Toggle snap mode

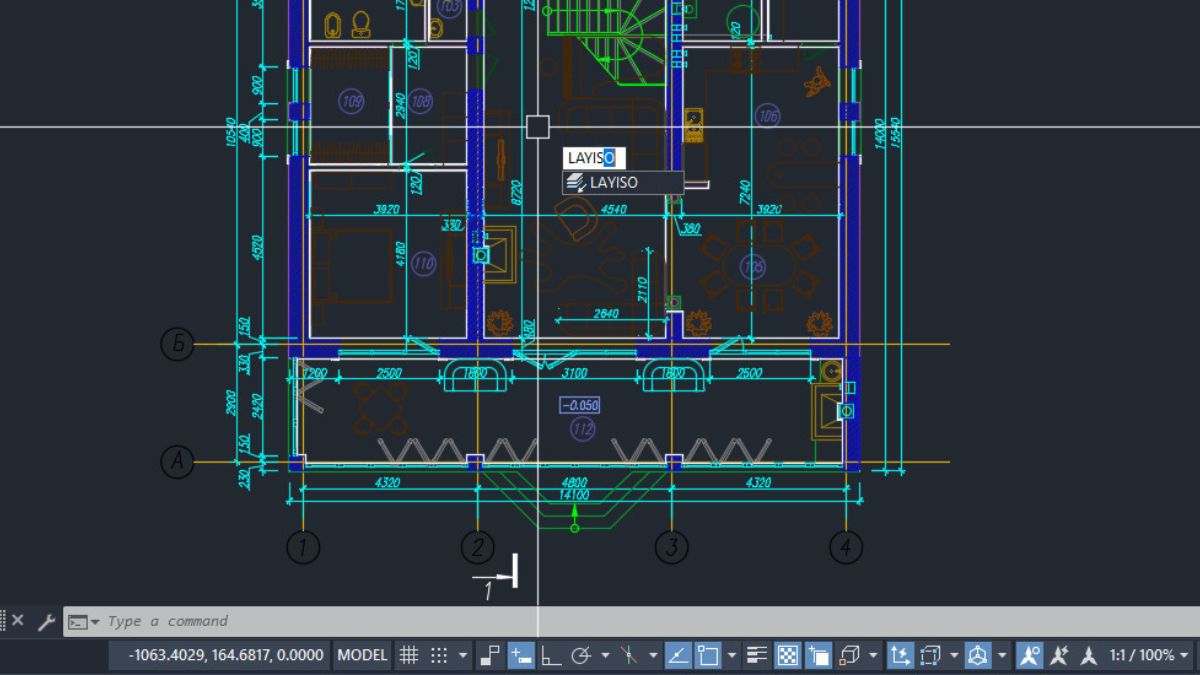pyautogui.click(x=439, y=655)
